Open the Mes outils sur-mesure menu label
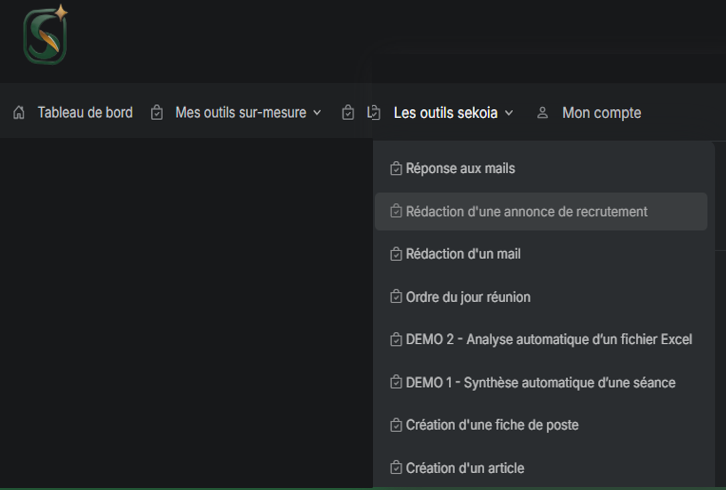Image resolution: width=726 pixels, height=490 pixels. 240,113
